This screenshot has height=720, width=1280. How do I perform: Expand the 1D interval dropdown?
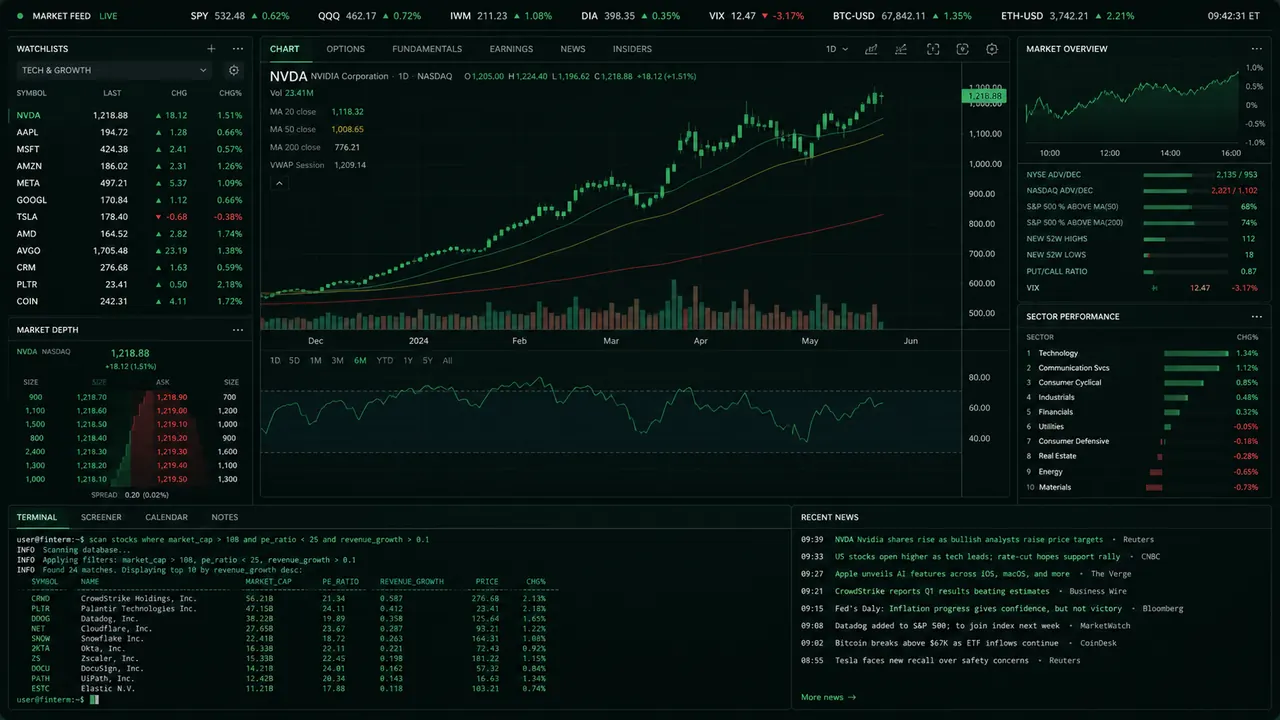(836, 49)
